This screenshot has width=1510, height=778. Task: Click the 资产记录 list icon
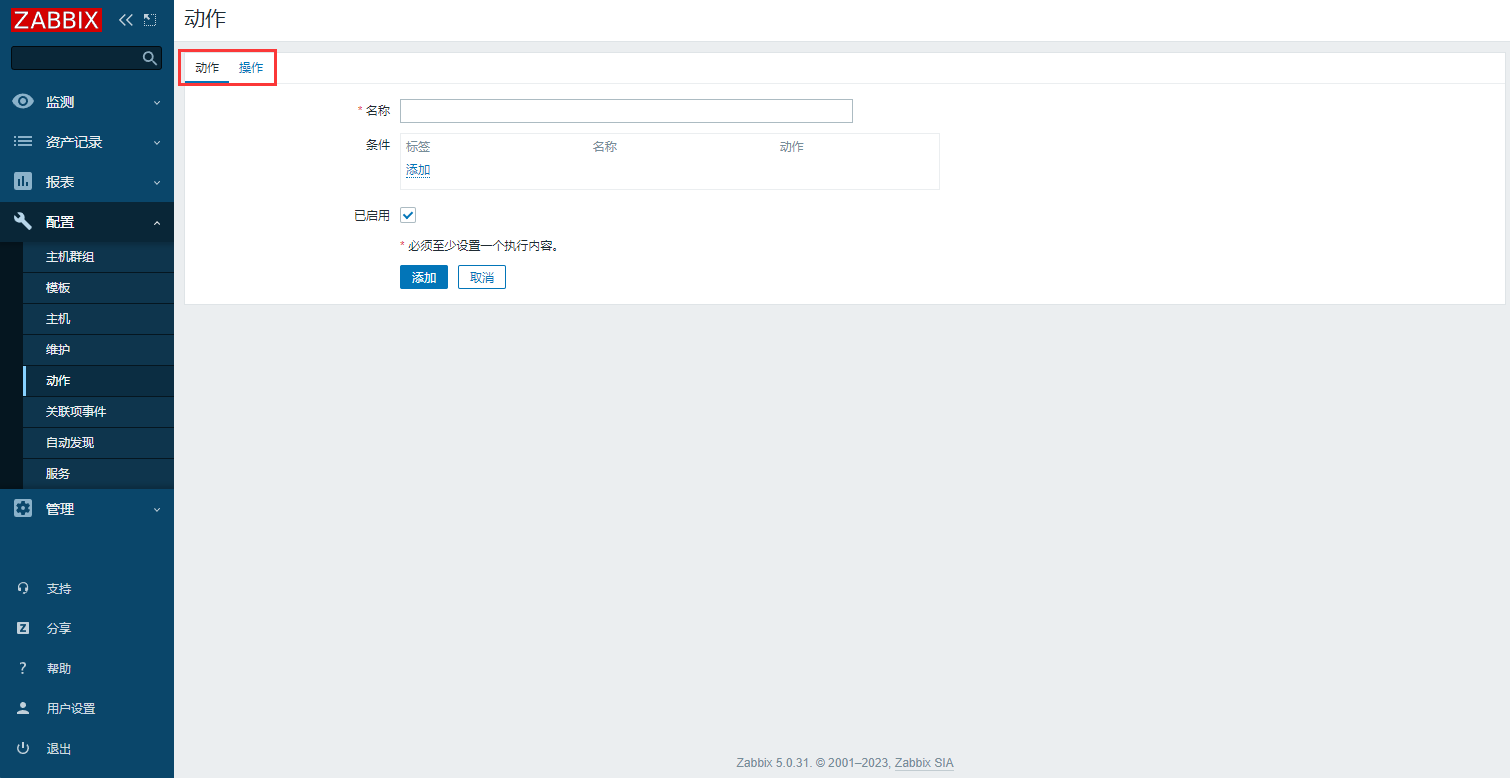23,142
